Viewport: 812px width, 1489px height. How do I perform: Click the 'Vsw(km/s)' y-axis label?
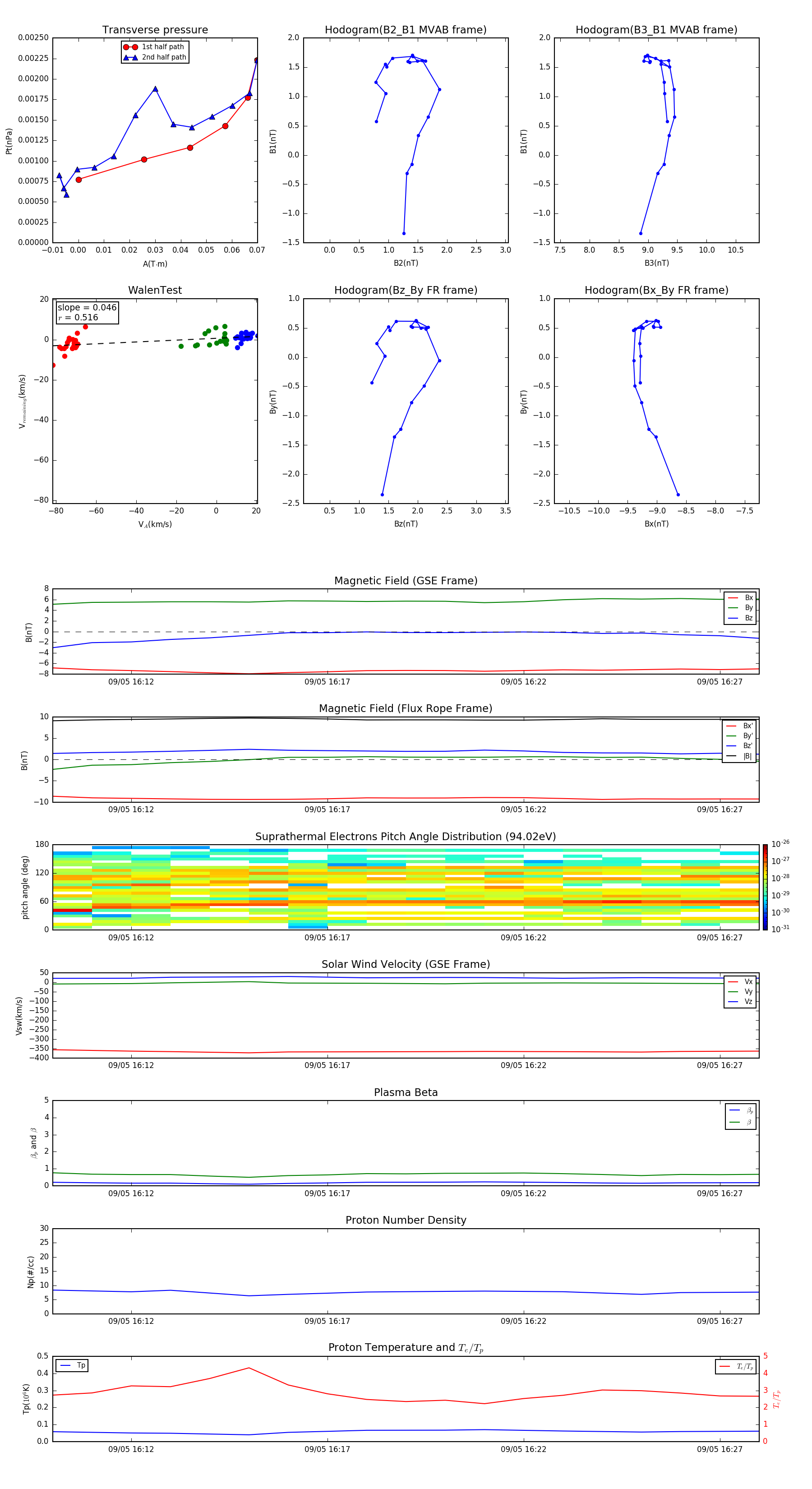(19, 1016)
